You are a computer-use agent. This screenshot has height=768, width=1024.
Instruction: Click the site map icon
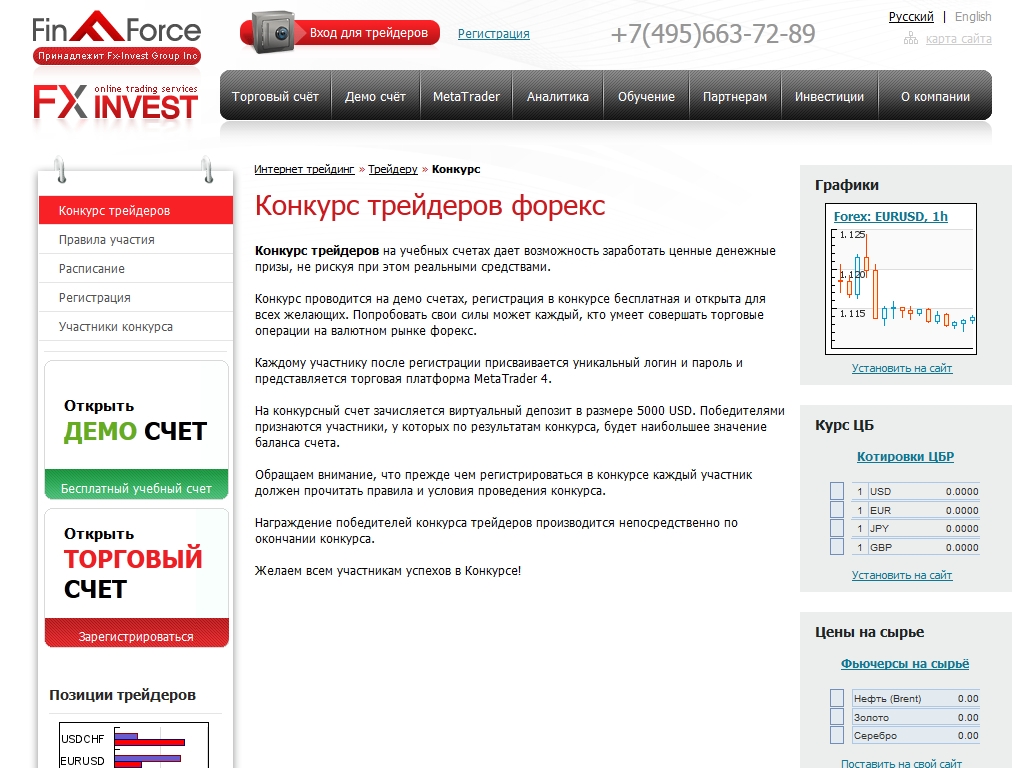click(910, 39)
